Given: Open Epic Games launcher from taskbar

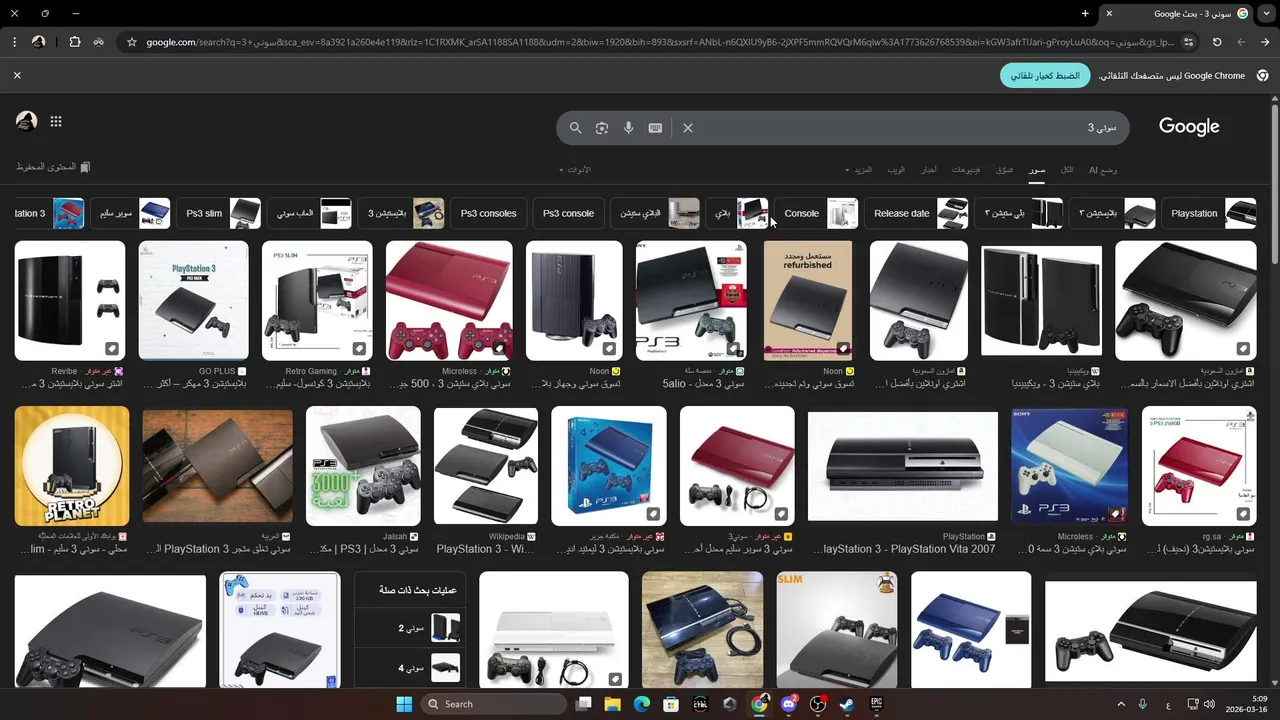Looking at the screenshot, I should click(877, 704).
